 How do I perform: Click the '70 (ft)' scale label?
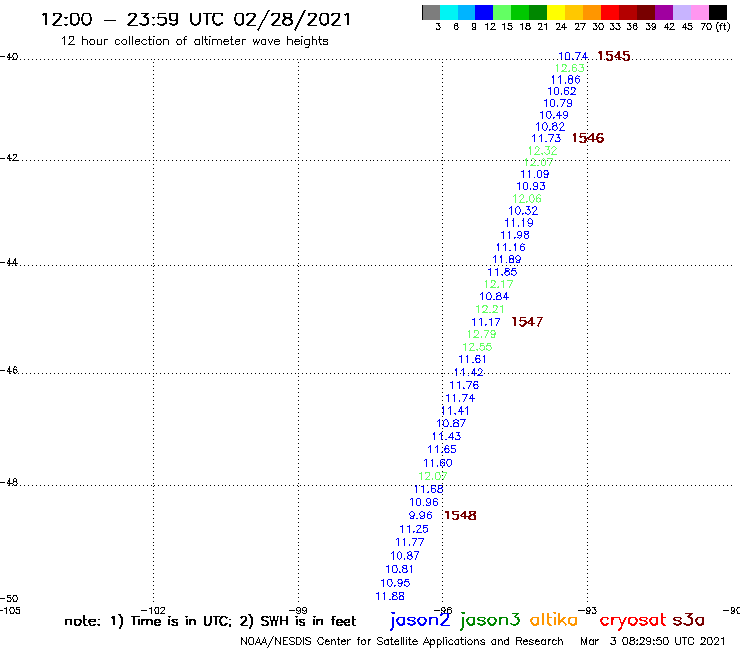pyautogui.click(x=715, y=27)
